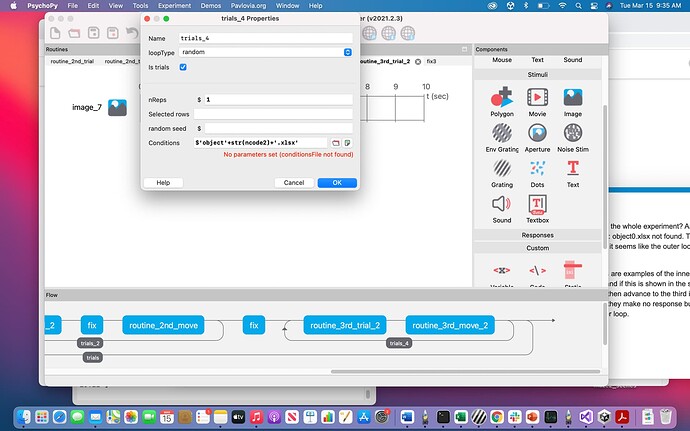Click the trials_4 loop label
The width and height of the screenshot is (690, 431).
[399, 343]
